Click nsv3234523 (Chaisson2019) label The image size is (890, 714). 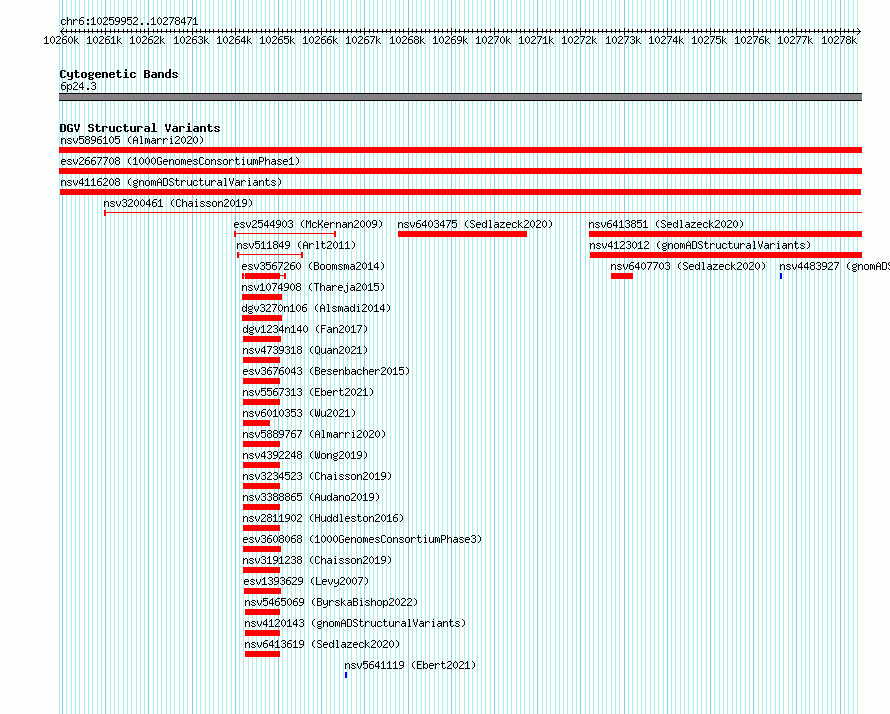click(317, 476)
